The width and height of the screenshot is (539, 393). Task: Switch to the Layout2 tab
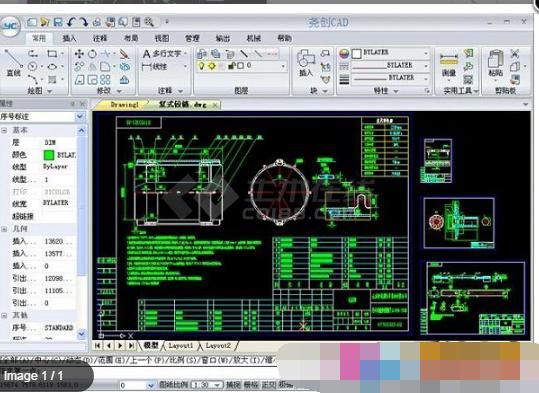click(x=218, y=346)
